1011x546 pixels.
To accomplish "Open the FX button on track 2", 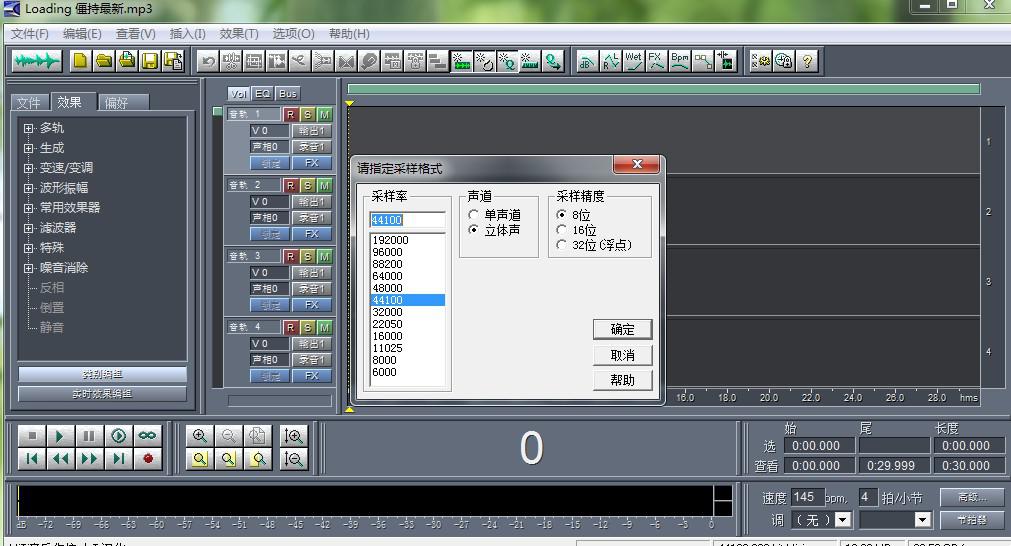I will (x=311, y=233).
